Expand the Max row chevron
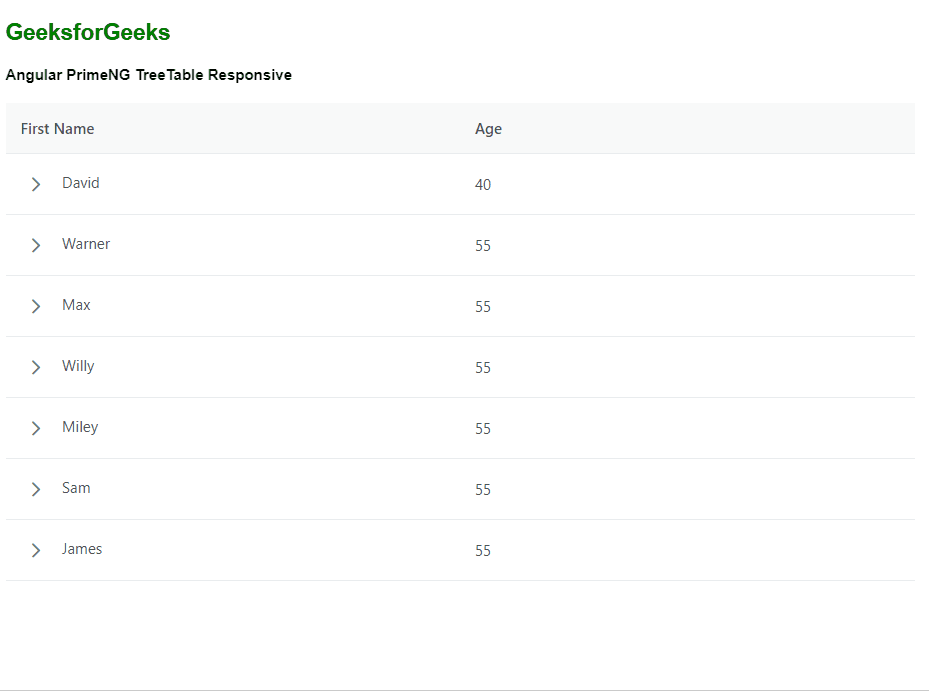This screenshot has height=691, width=929. (36, 306)
